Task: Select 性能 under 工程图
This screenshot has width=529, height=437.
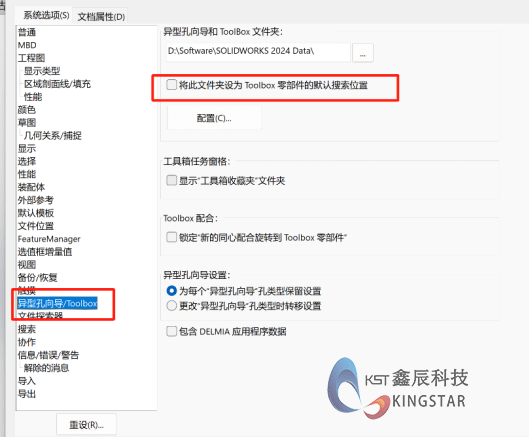Action: coord(33,97)
